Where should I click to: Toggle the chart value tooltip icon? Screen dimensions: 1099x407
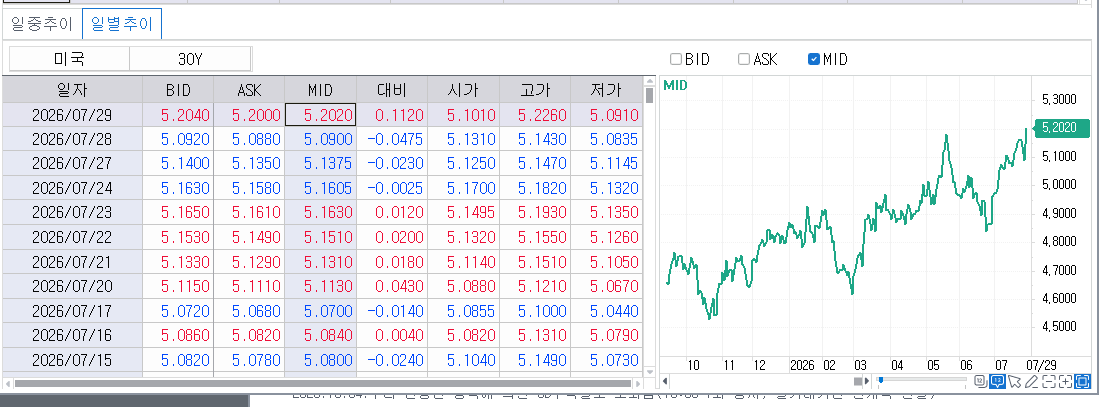[x=997, y=381]
